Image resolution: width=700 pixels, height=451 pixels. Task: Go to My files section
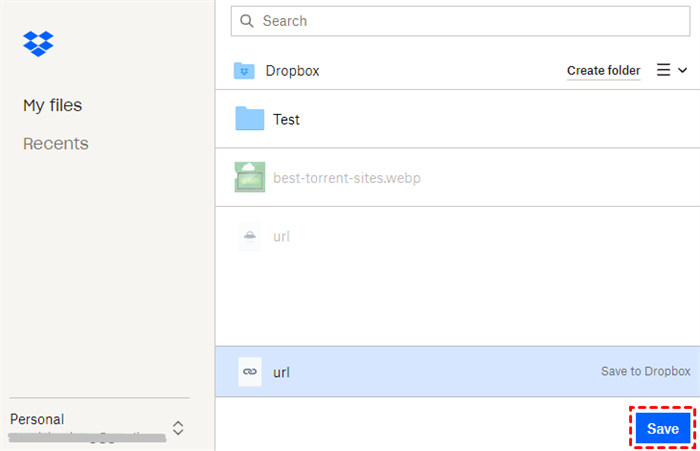tap(52, 105)
